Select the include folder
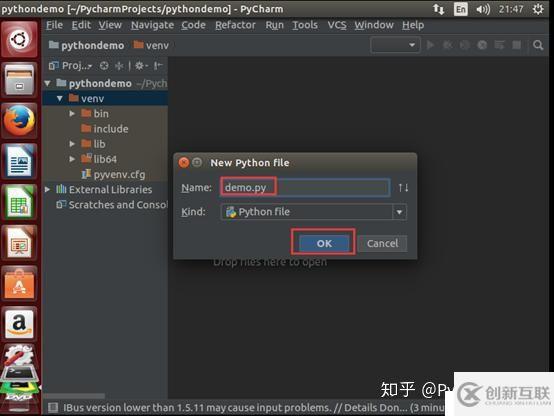The width and height of the screenshot is (554, 416). [x=105, y=129]
